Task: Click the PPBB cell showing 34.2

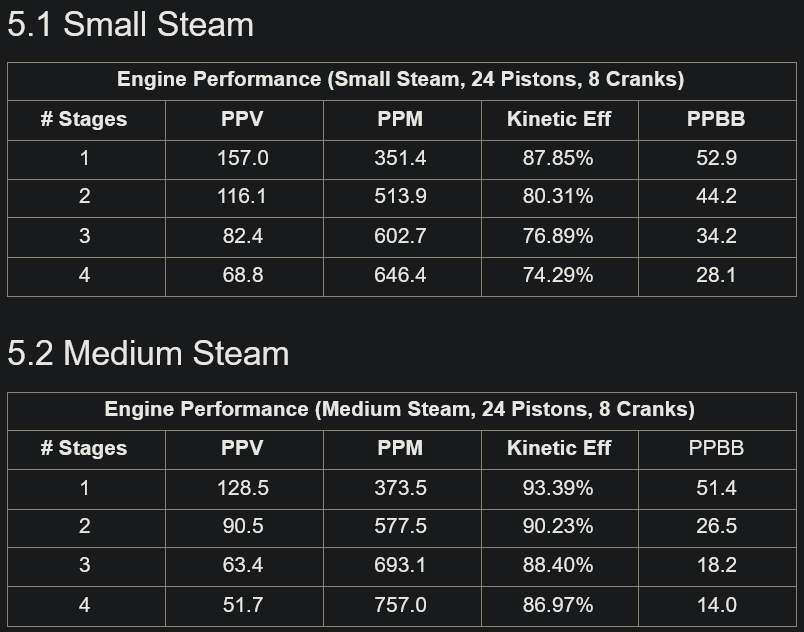Action: click(716, 236)
